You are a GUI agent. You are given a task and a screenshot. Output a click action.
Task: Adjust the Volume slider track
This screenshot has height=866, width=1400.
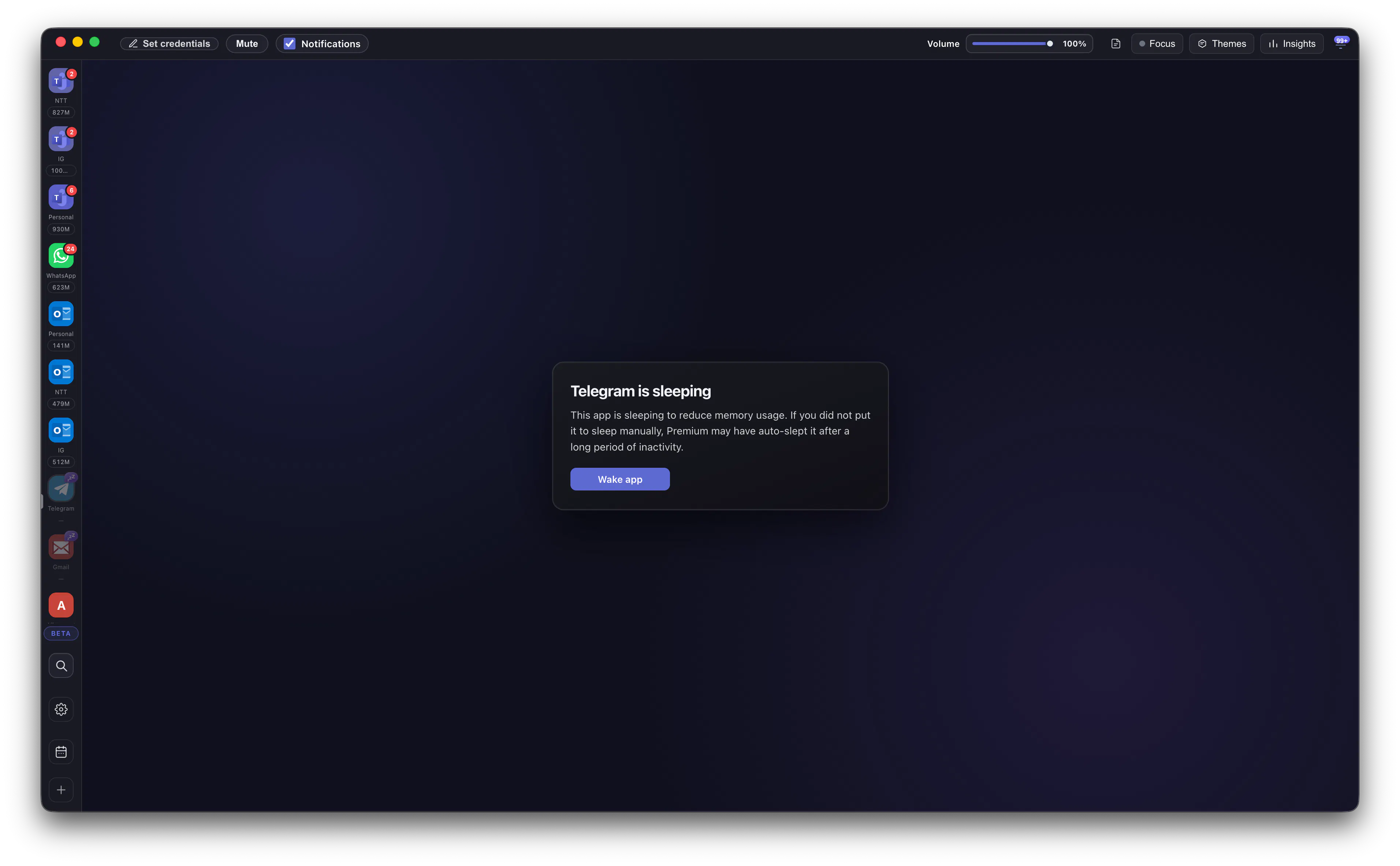click(1012, 44)
